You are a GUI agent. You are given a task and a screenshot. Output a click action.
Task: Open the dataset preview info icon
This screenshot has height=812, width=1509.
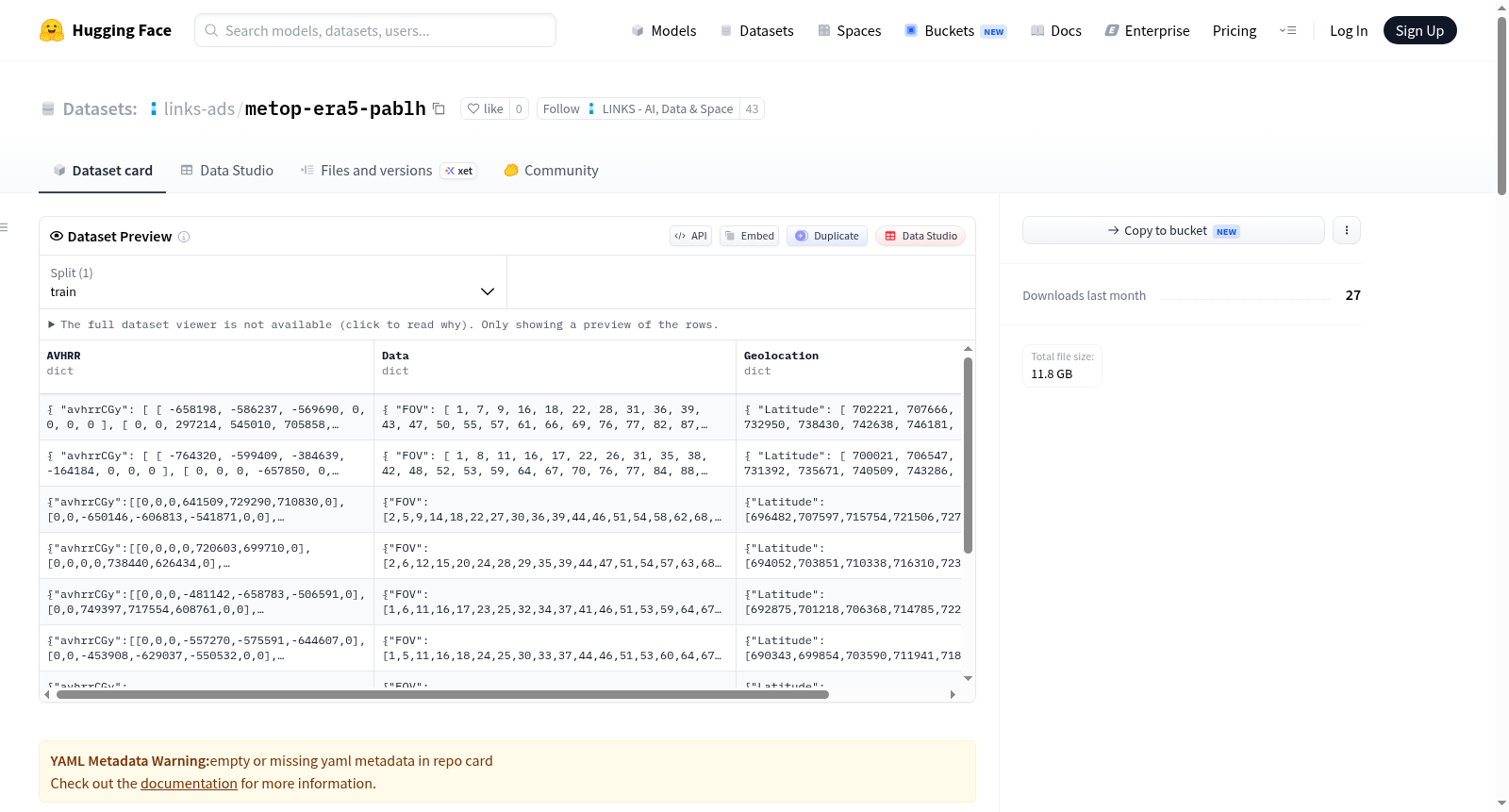pos(184,237)
